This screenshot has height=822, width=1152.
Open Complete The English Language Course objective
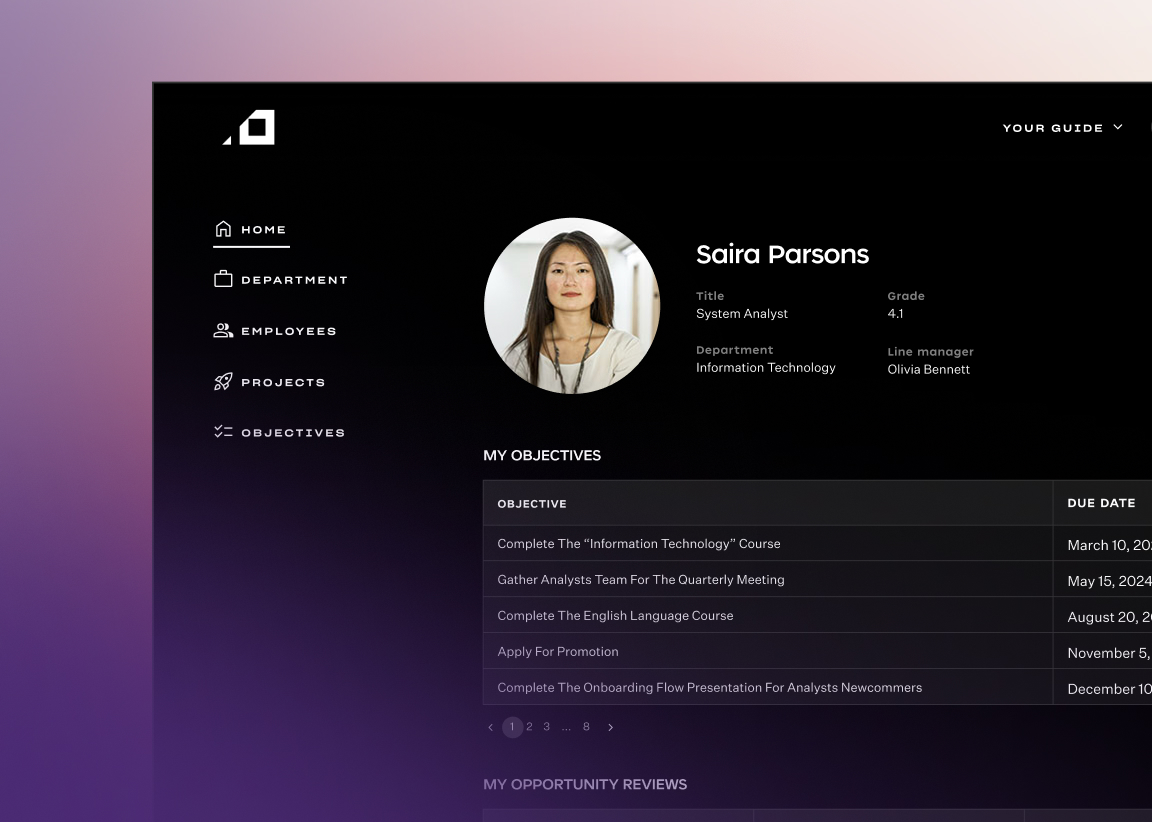click(x=615, y=615)
